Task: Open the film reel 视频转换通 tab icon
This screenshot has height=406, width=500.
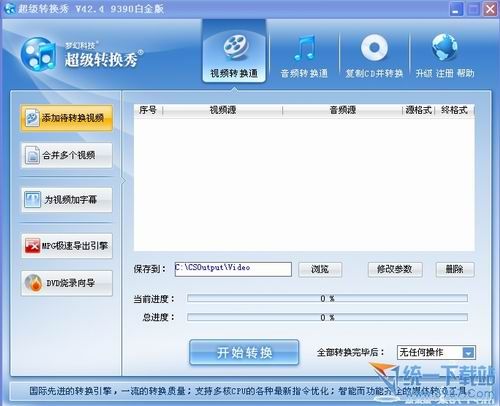Action: [x=235, y=47]
